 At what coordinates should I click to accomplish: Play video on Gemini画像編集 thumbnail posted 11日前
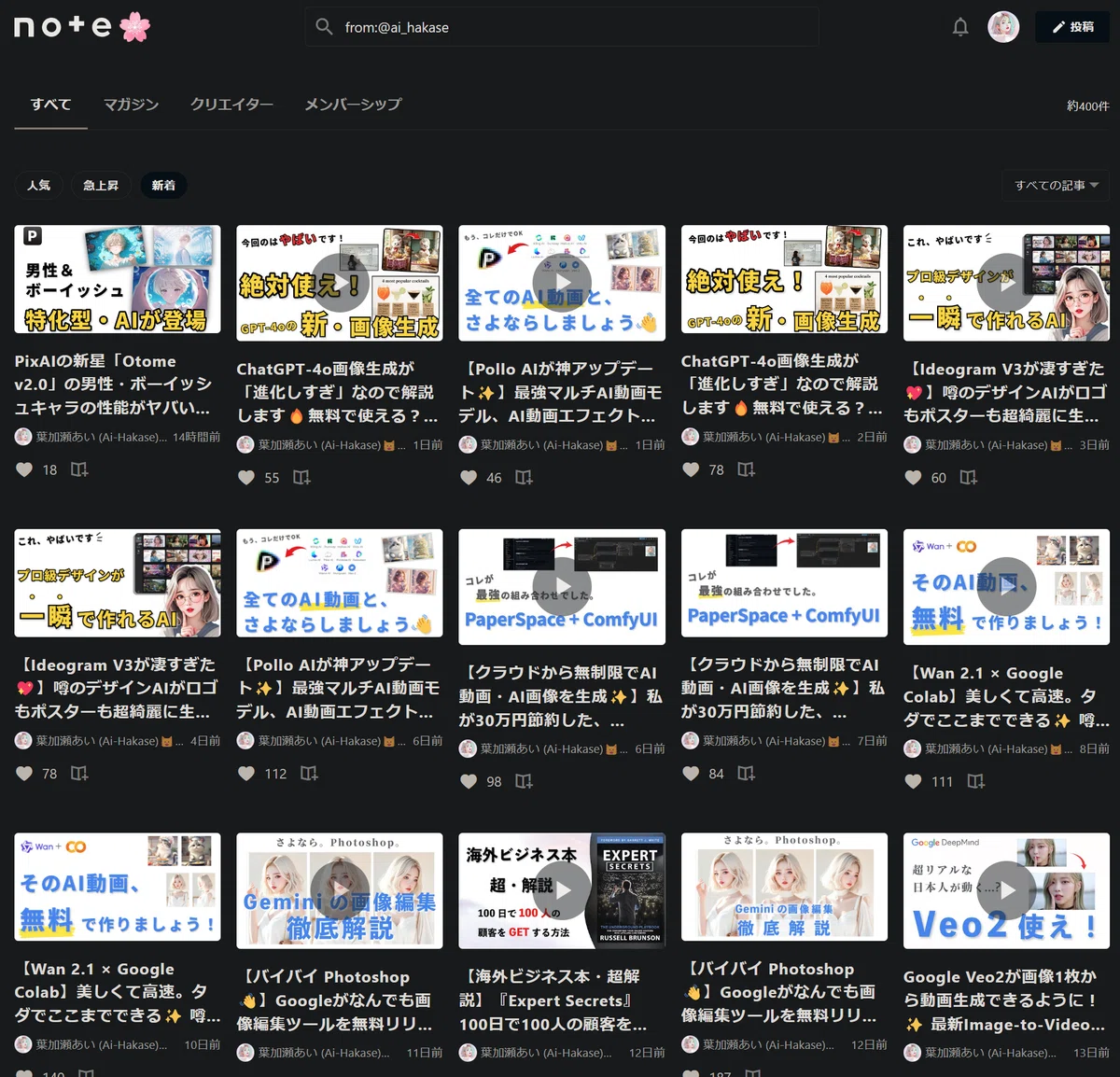tap(340, 890)
